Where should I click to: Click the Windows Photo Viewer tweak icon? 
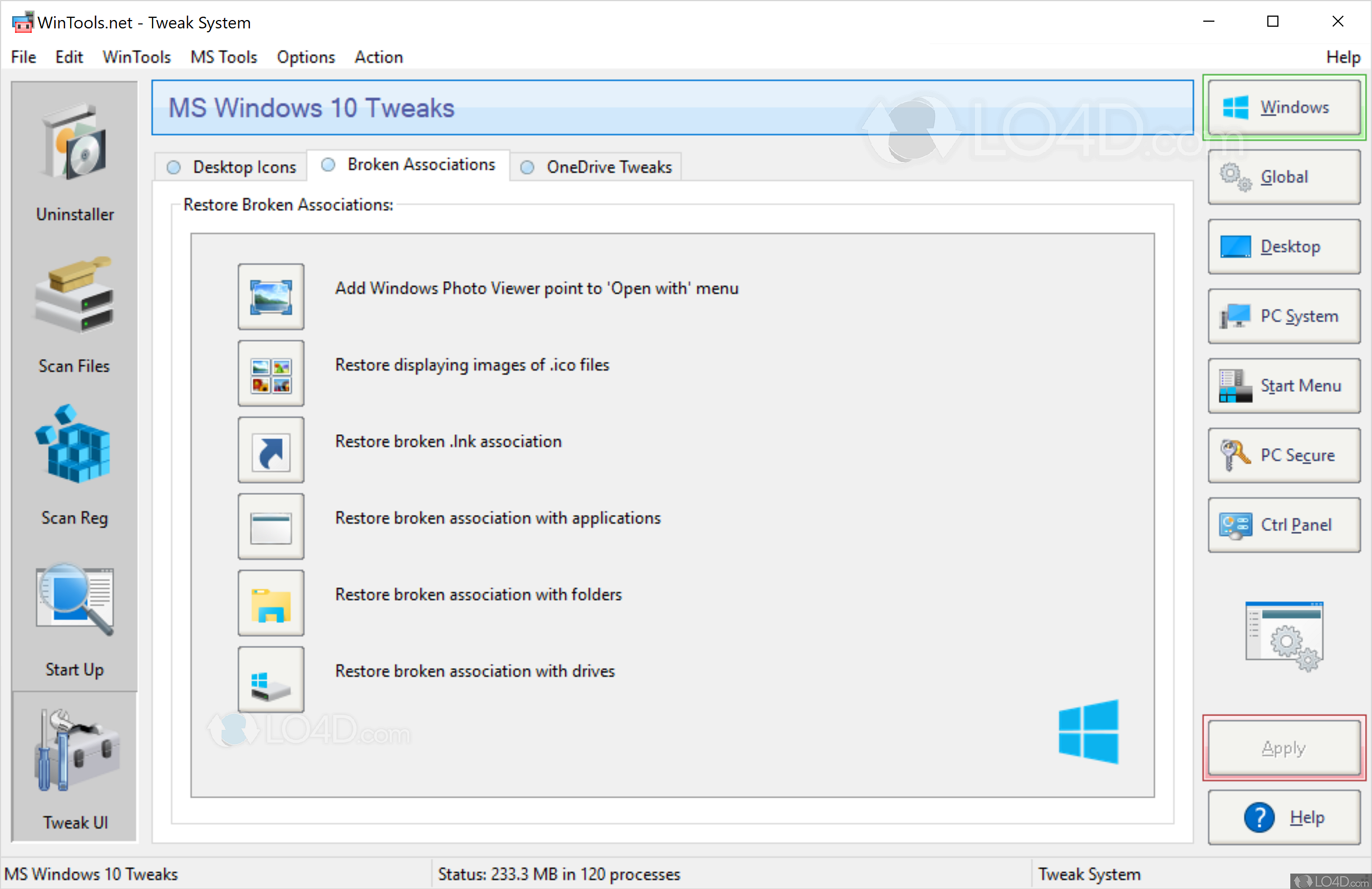[271, 296]
